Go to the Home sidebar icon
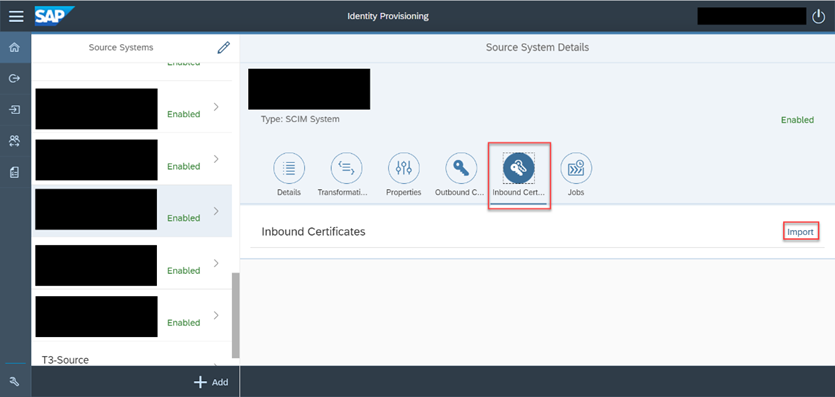 (15, 47)
